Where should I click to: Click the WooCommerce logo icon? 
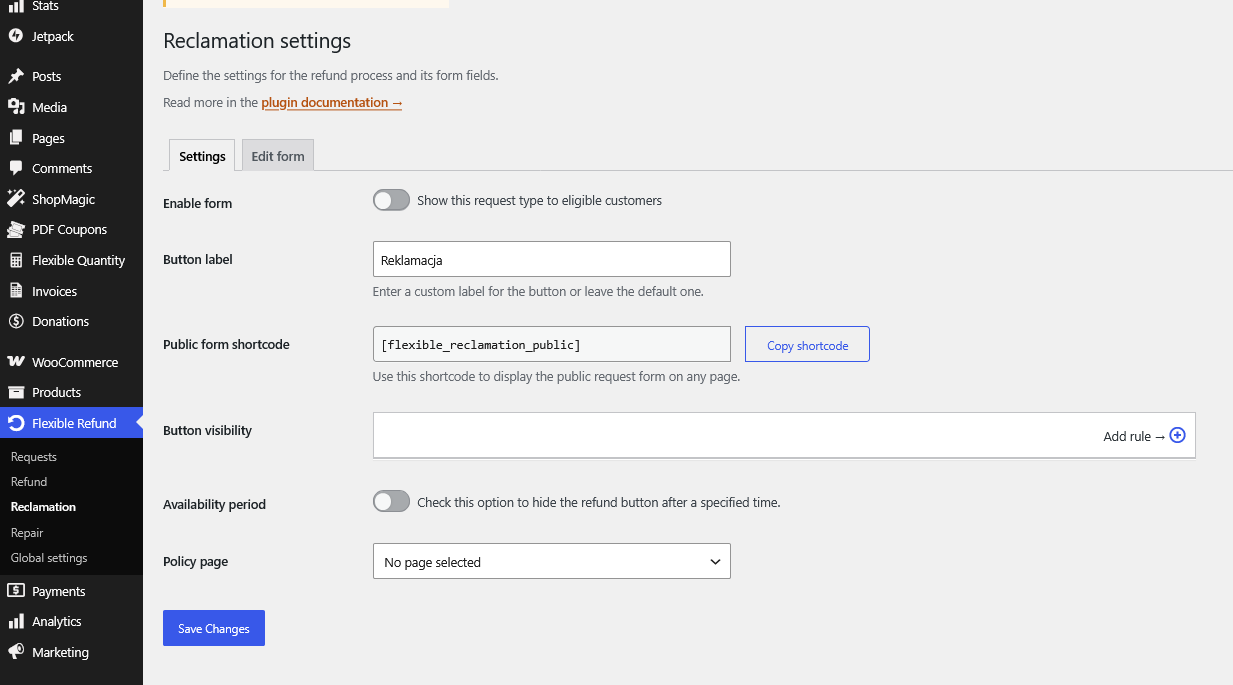pos(16,362)
